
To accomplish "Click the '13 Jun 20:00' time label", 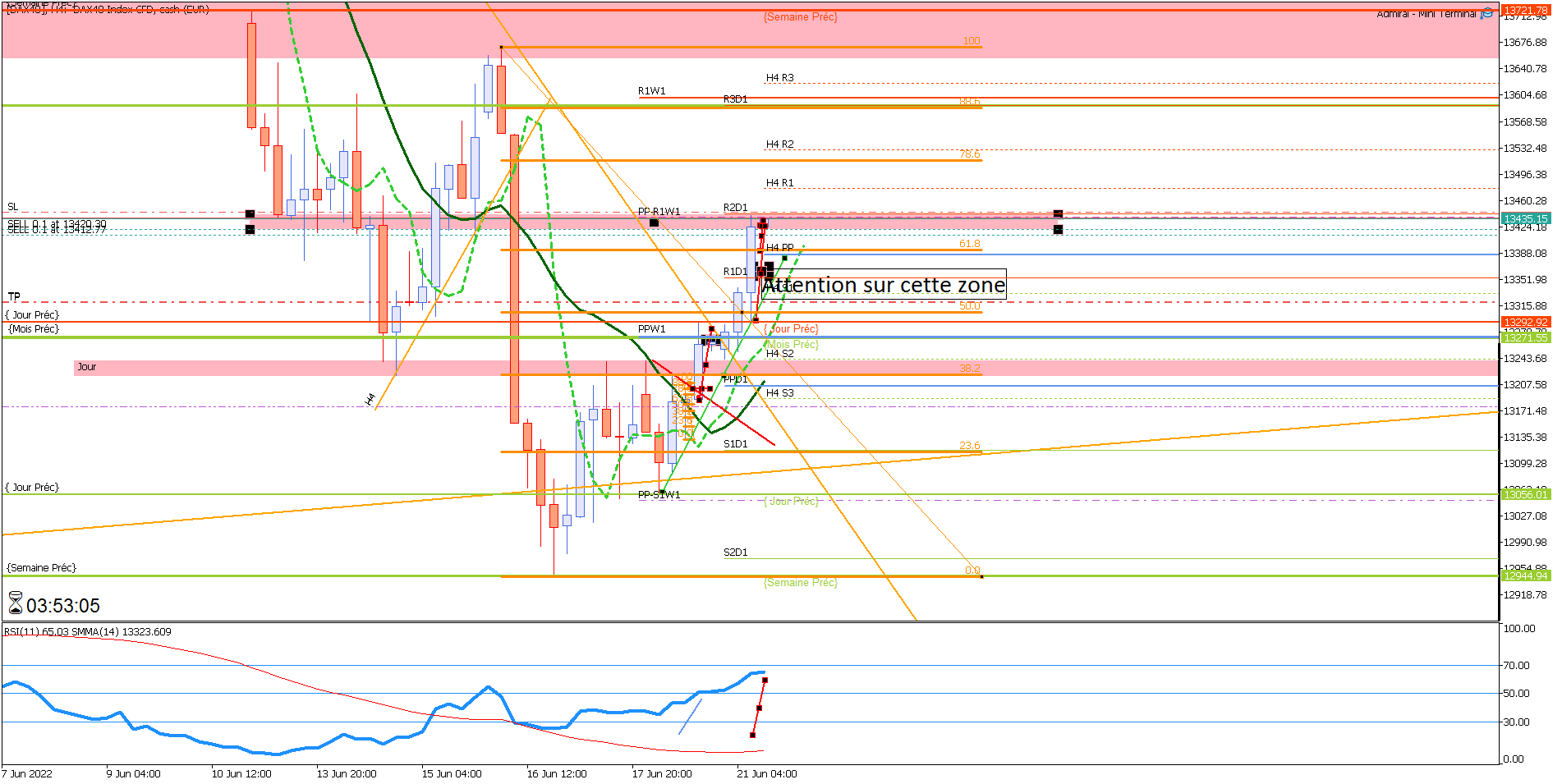I will pos(347,774).
